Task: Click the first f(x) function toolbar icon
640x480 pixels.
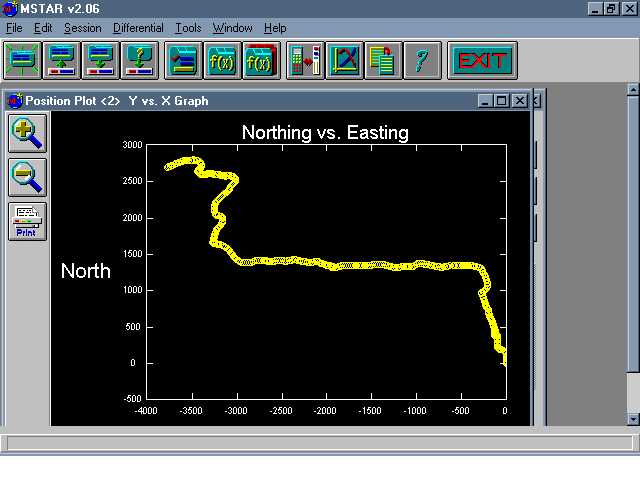Action: (x=221, y=60)
